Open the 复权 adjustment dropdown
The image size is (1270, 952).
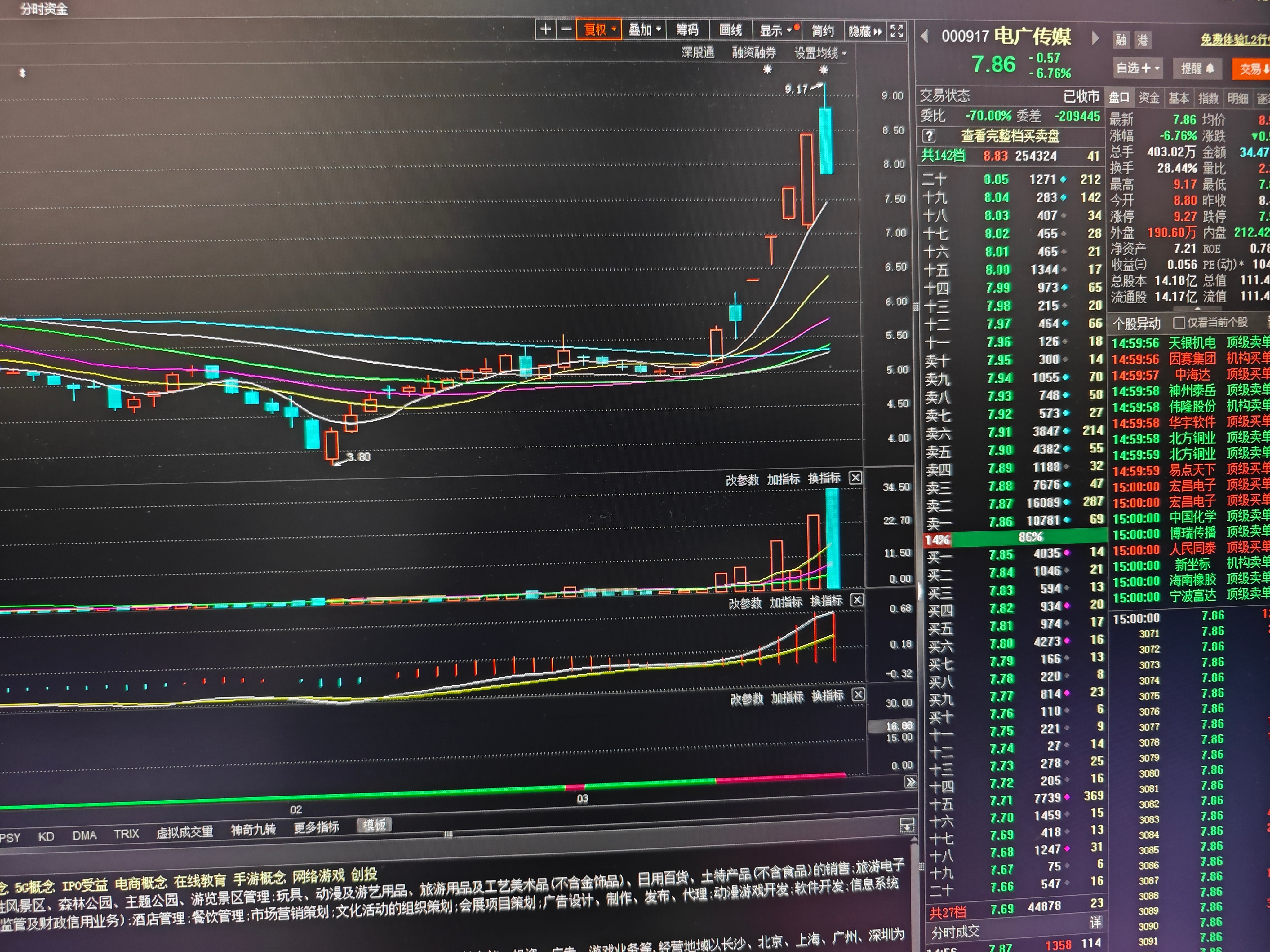pyautogui.click(x=599, y=30)
